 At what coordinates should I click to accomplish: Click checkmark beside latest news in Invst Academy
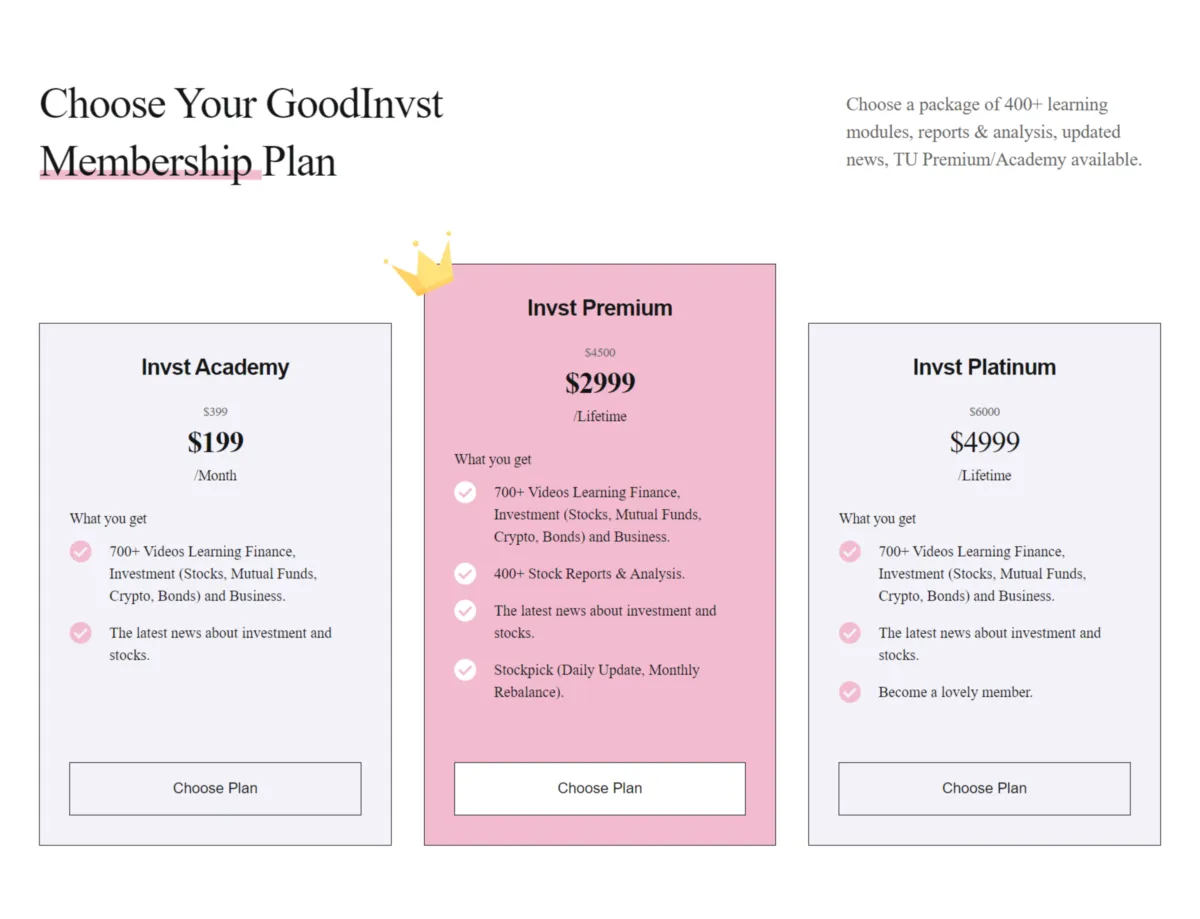coord(81,633)
